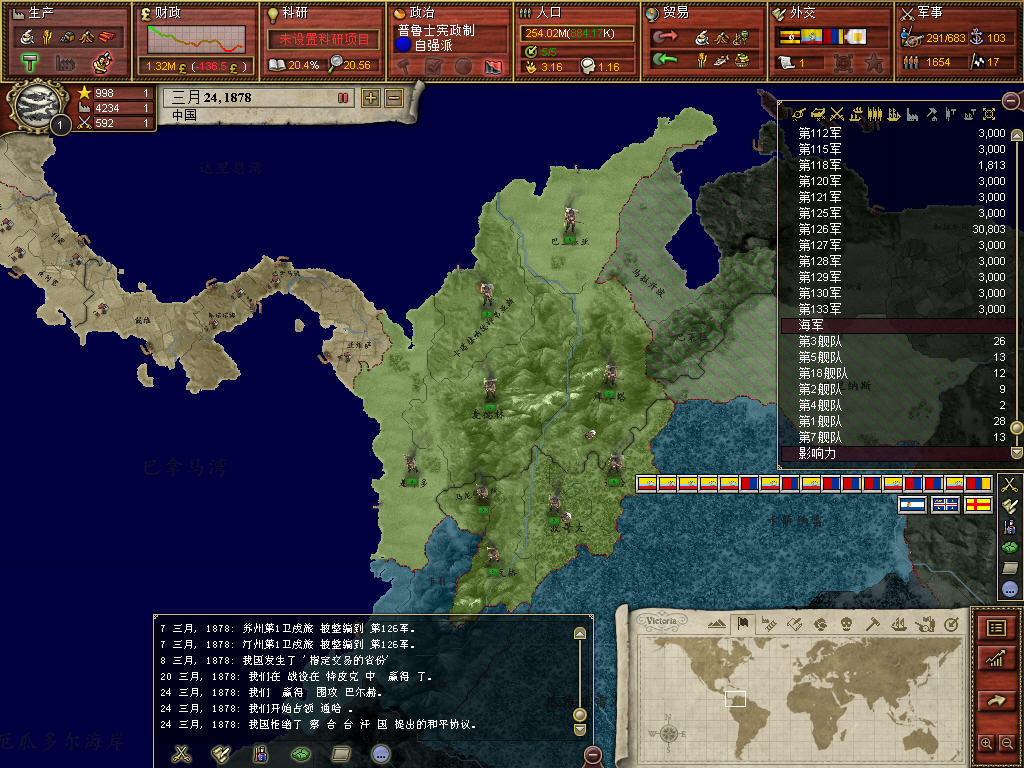Open the statistics chart button

click(996, 658)
